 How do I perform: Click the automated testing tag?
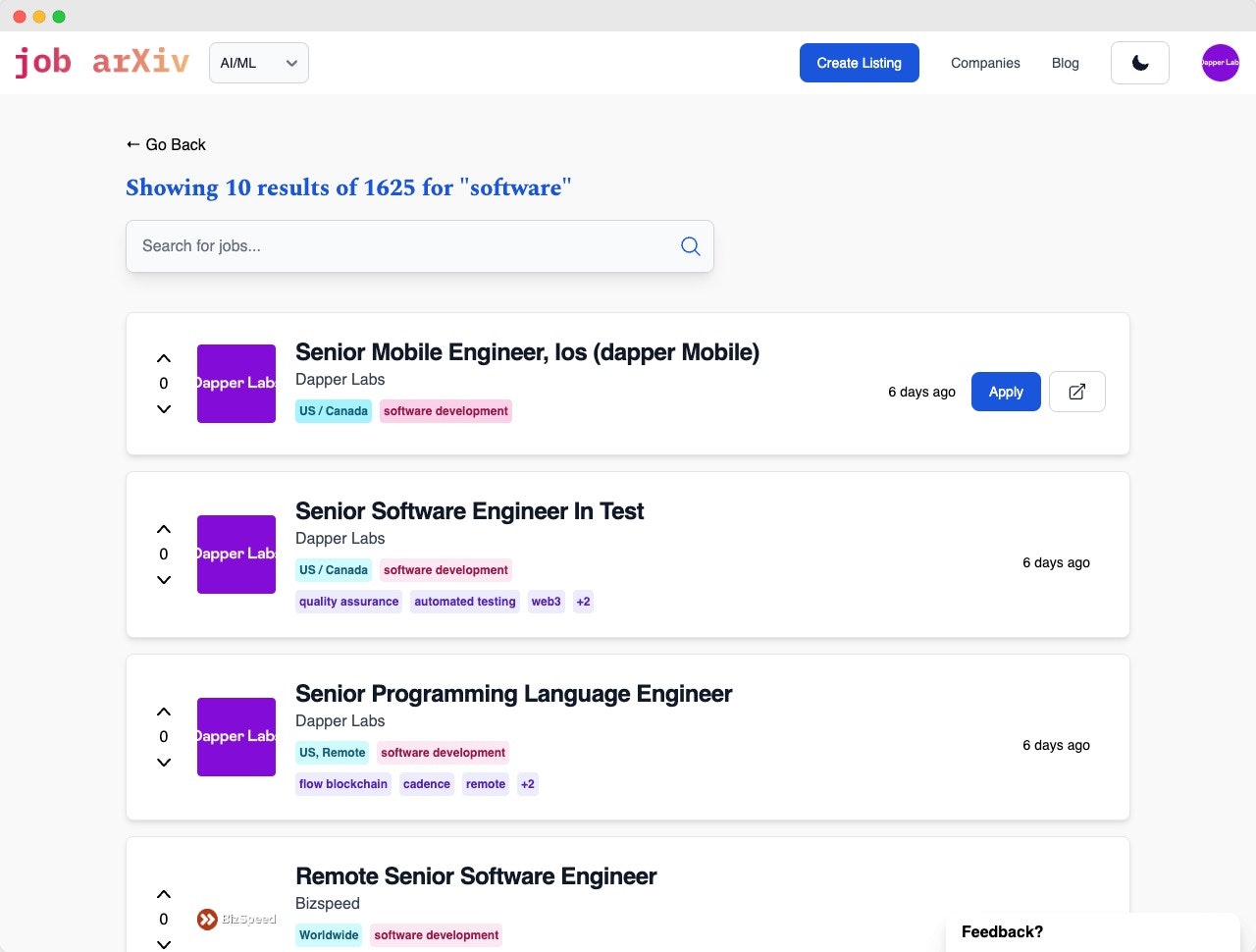(465, 602)
